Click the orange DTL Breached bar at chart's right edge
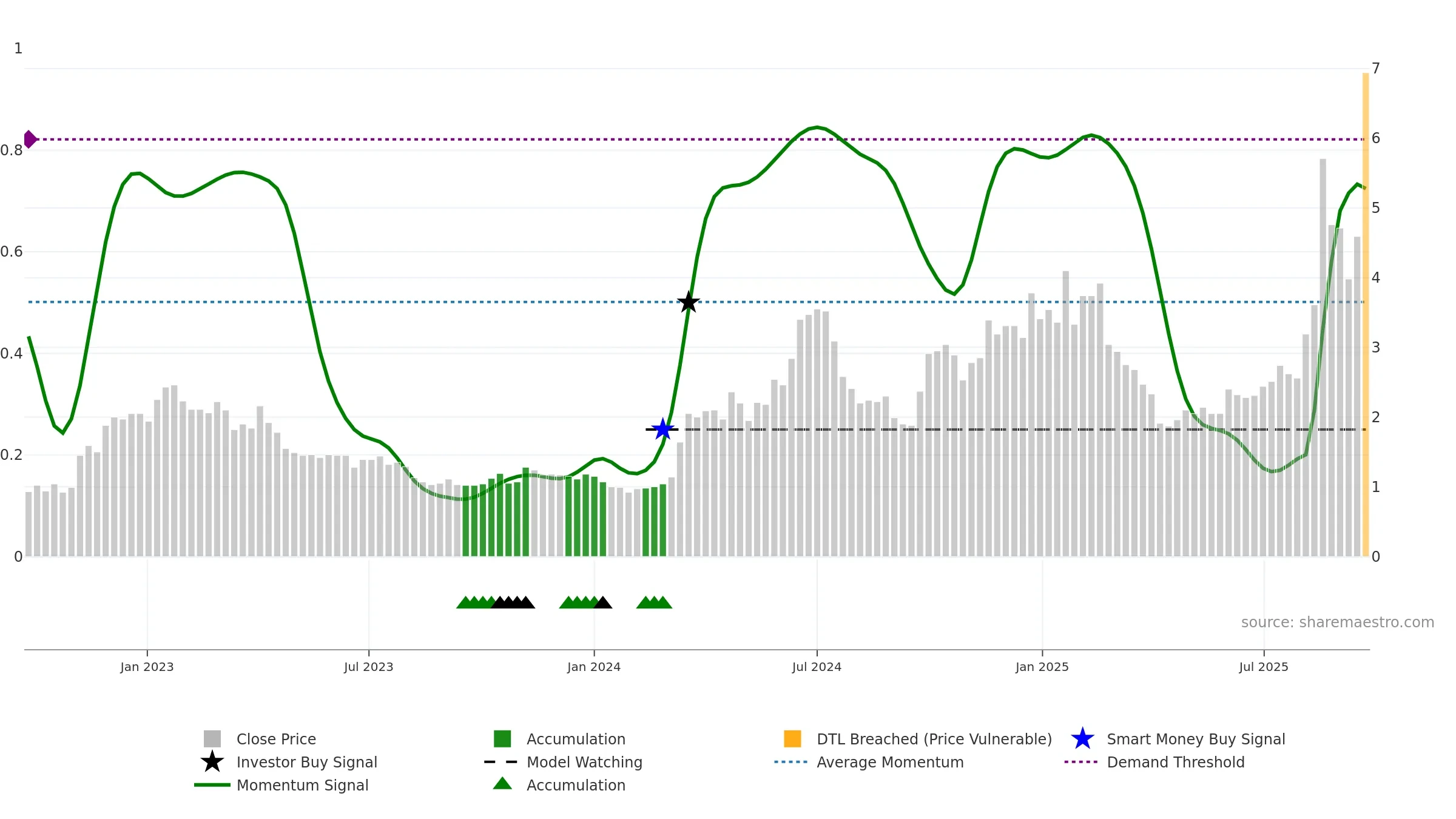Viewport: 1456px width, 819px height. (1366, 314)
